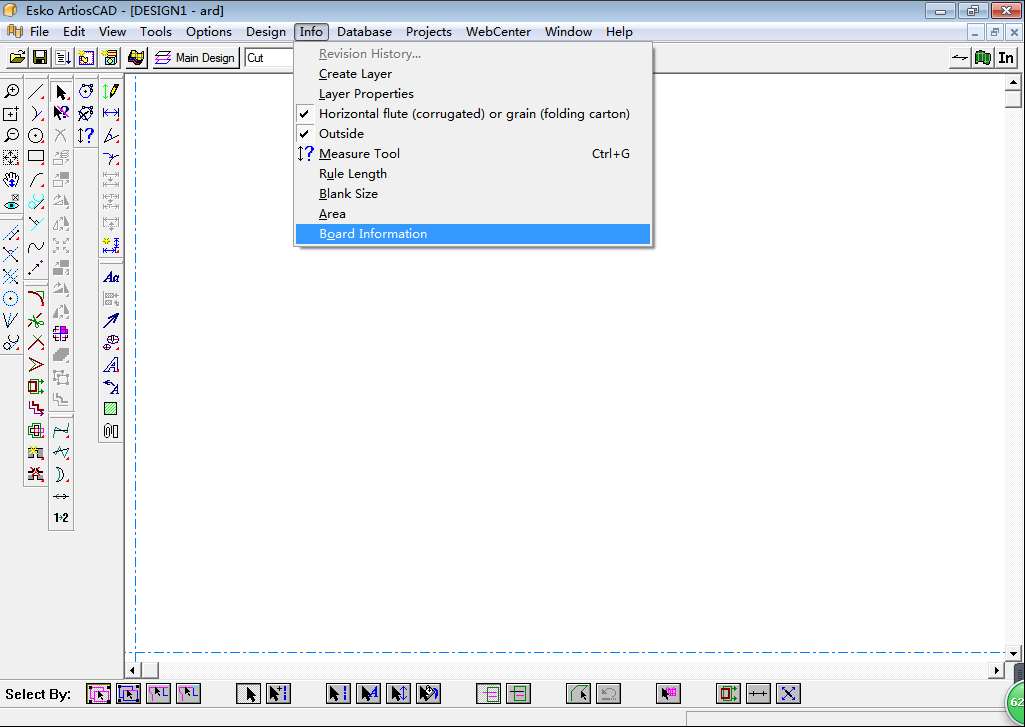Toggle the second Select By window mode
The image size is (1025, 727).
point(128,694)
